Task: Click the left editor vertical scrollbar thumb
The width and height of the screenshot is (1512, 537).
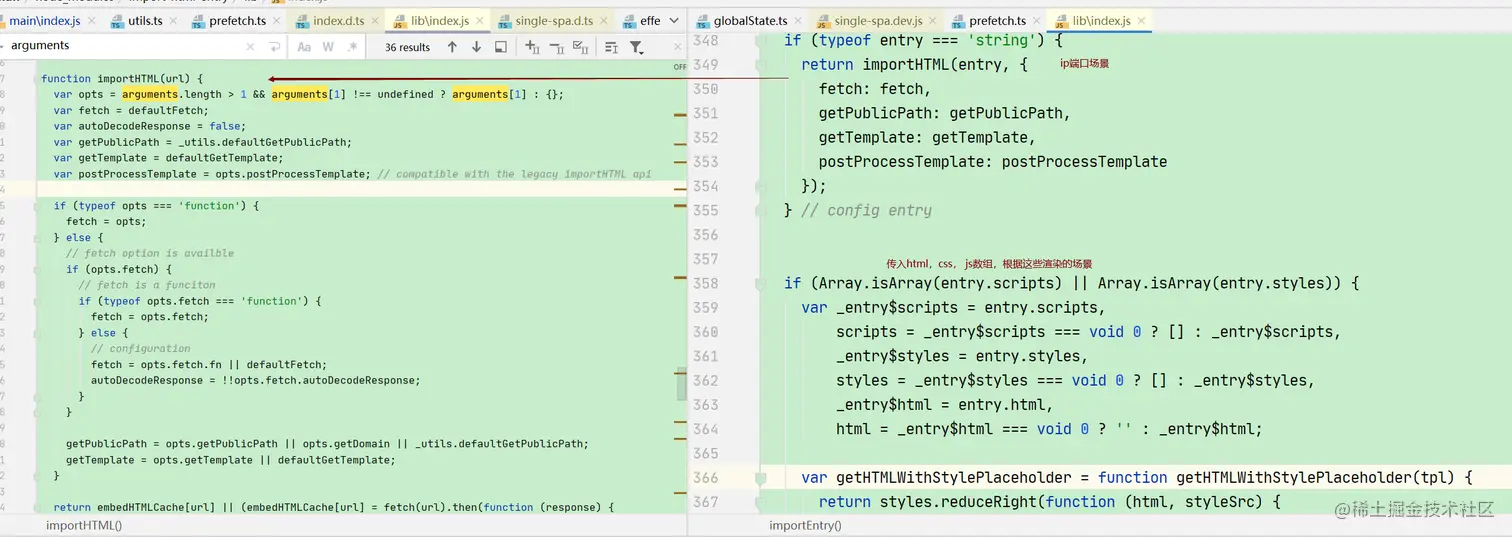Action: click(x=682, y=383)
